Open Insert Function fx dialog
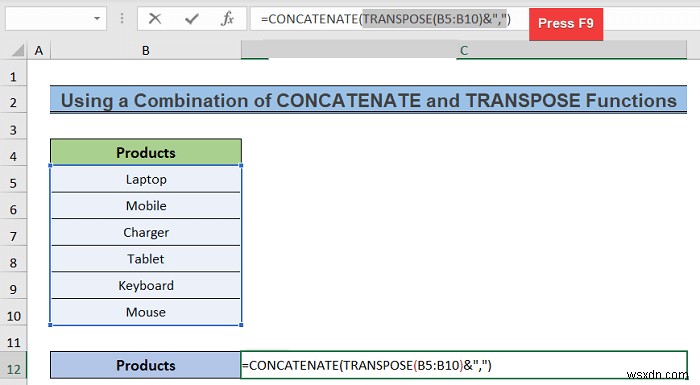The image size is (700, 385). (x=227, y=19)
